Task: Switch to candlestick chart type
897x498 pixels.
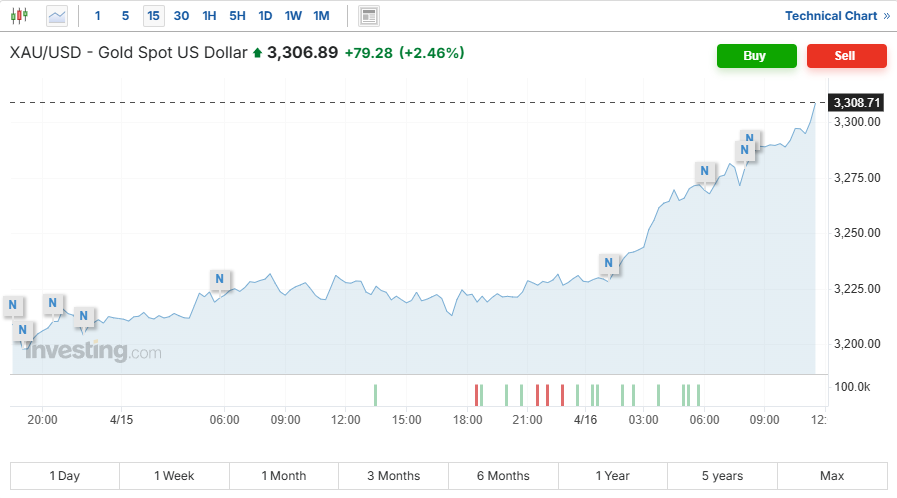Action: point(20,16)
